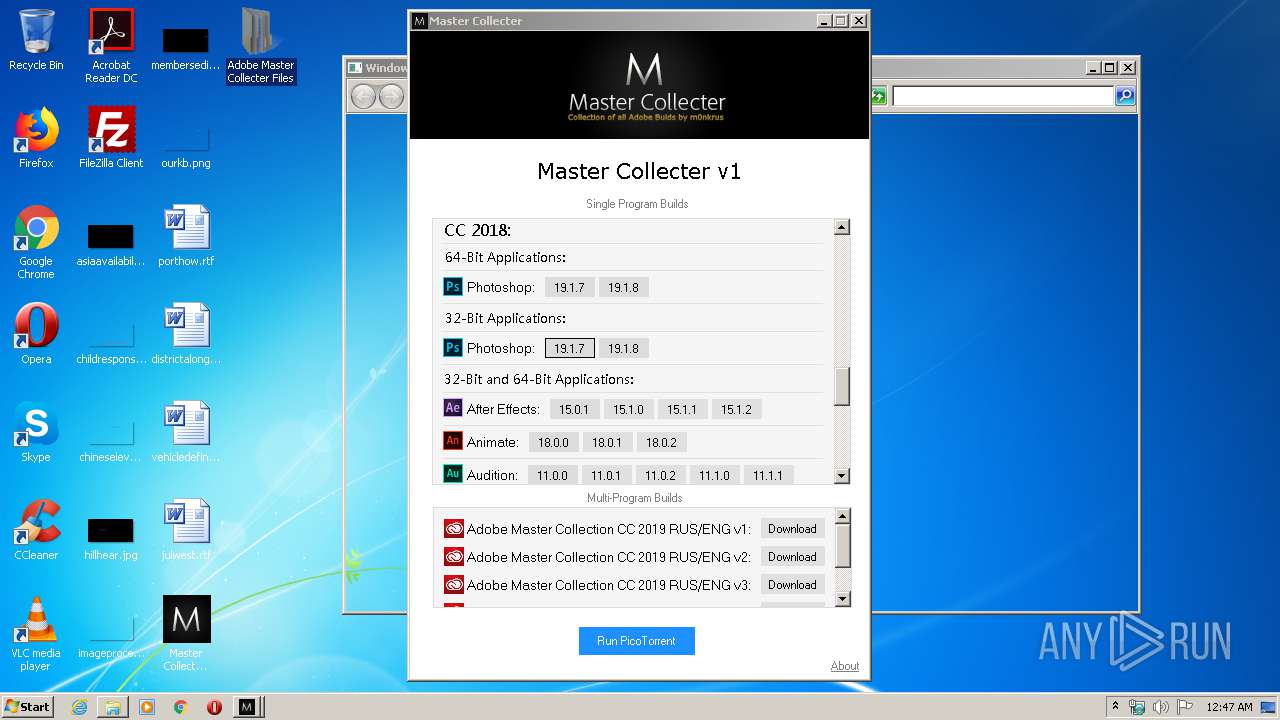Click scroll down arrow of Multi-Program Builds list
The height and width of the screenshot is (720, 1280).
842,598
